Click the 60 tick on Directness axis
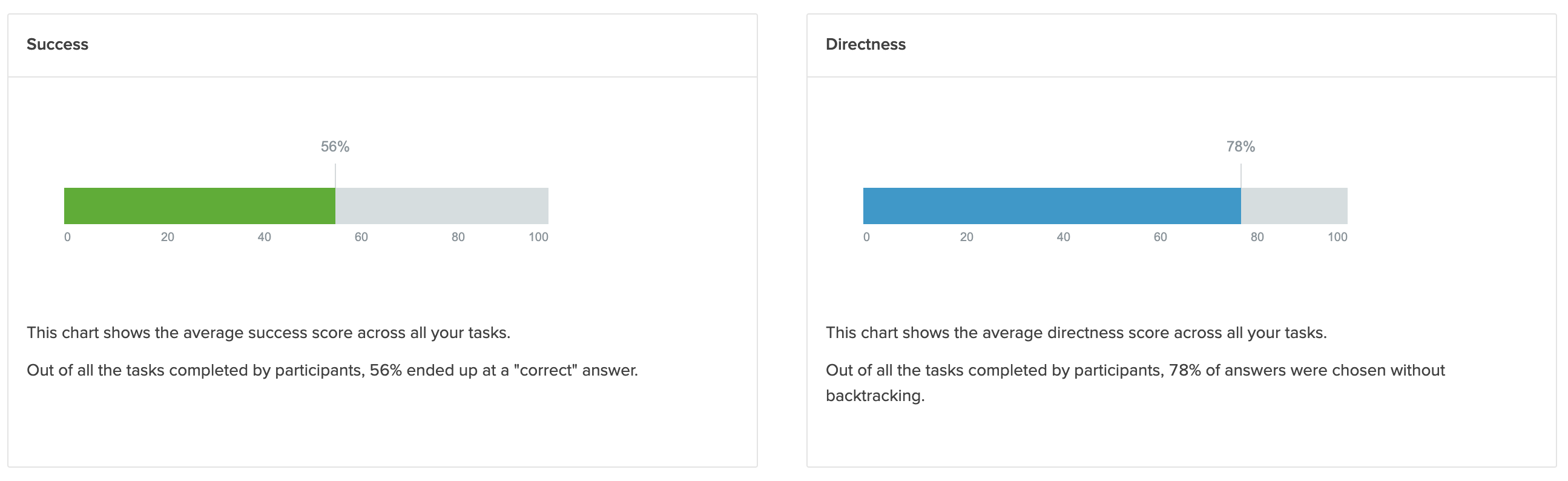This screenshot has height=481, width=1568. point(1160,237)
